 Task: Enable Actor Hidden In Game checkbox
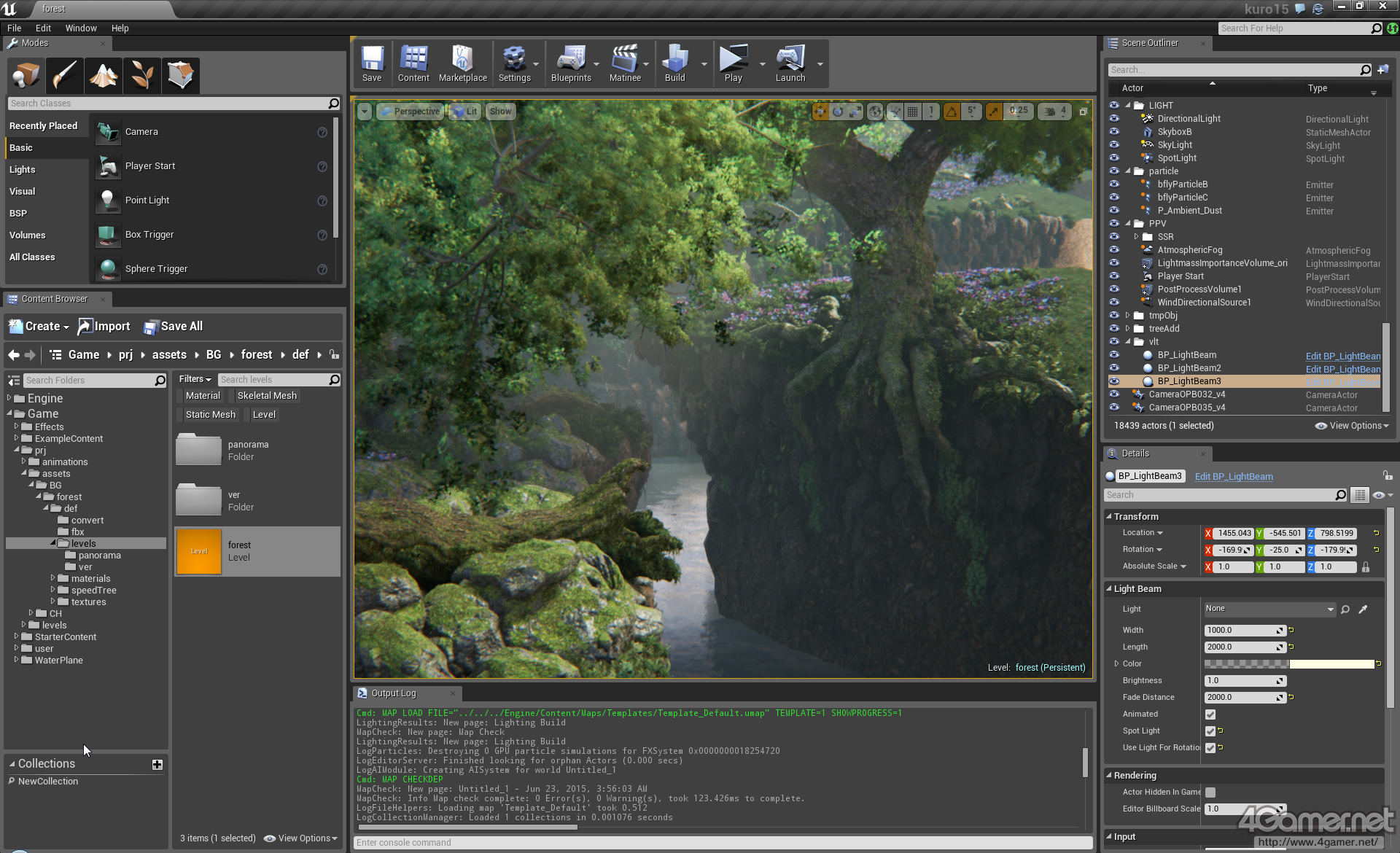pos(1210,792)
